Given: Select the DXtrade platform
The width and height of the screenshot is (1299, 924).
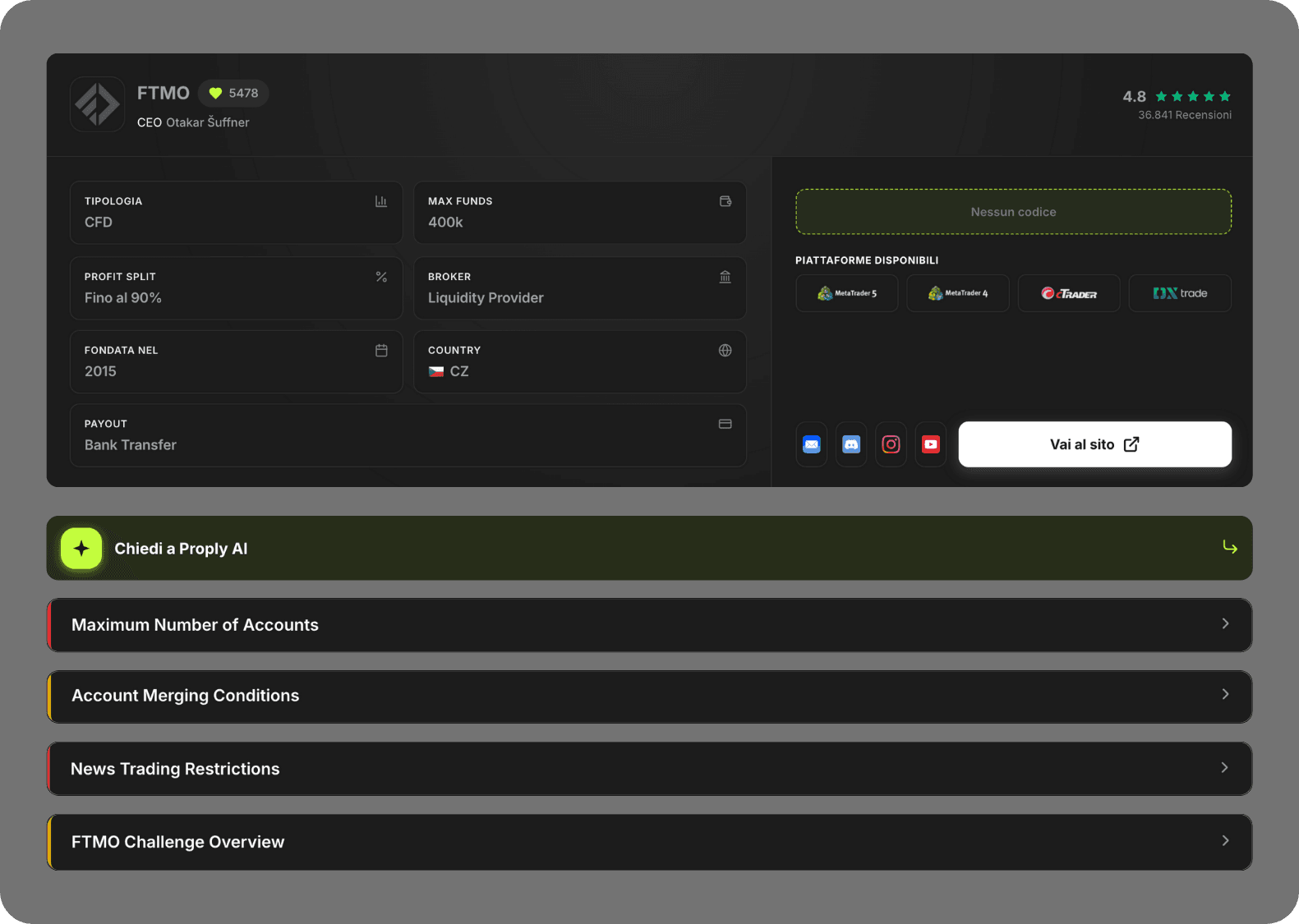Looking at the screenshot, I should pyautogui.click(x=1180, y=293).
